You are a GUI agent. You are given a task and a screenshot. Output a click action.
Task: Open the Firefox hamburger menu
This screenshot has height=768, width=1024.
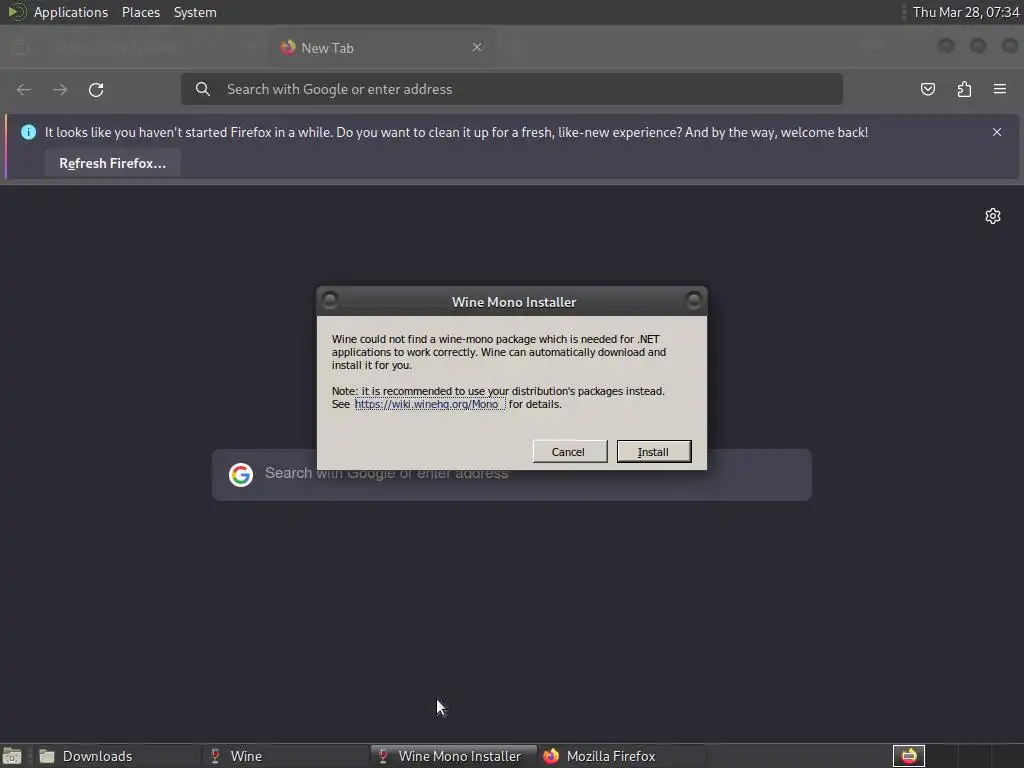coord(1000,89)
